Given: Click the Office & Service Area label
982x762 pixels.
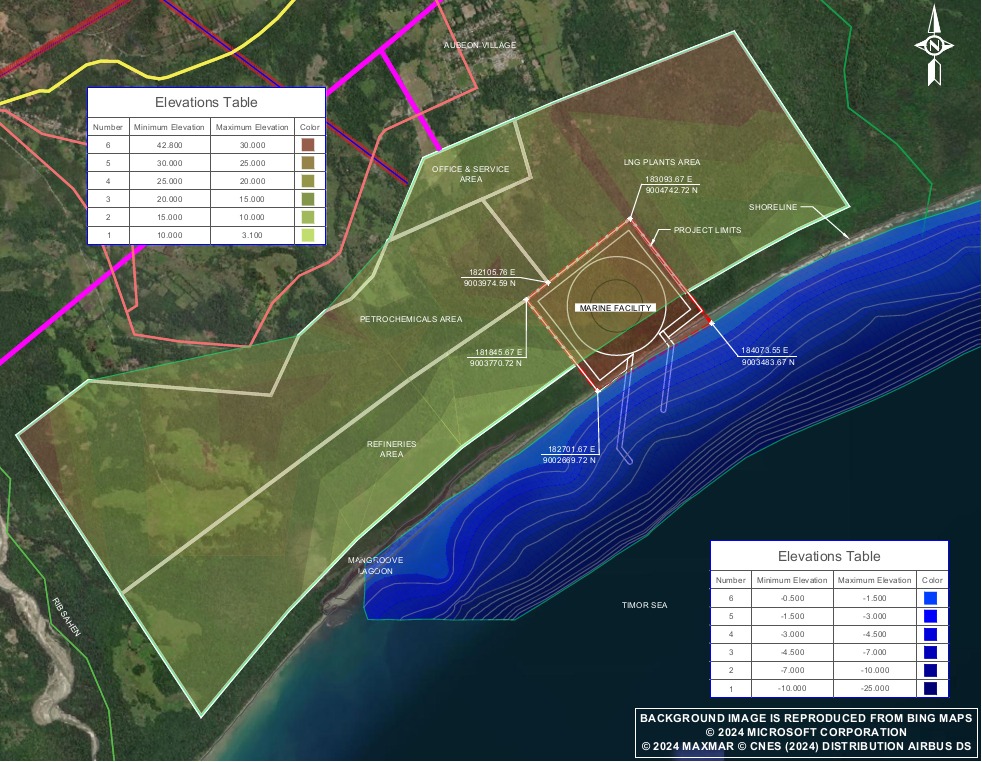Looking at the screenshot, I should click(x=470, y=174).
